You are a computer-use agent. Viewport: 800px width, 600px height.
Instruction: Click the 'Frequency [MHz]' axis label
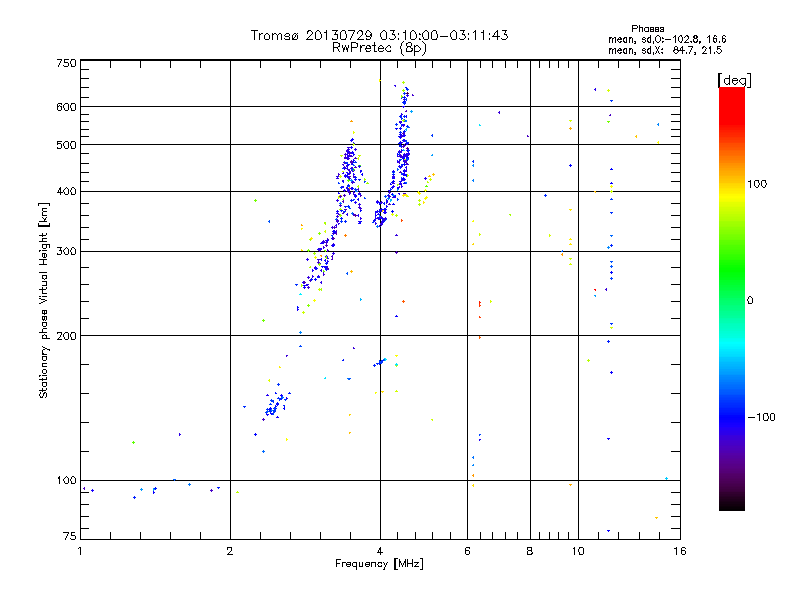379,564
